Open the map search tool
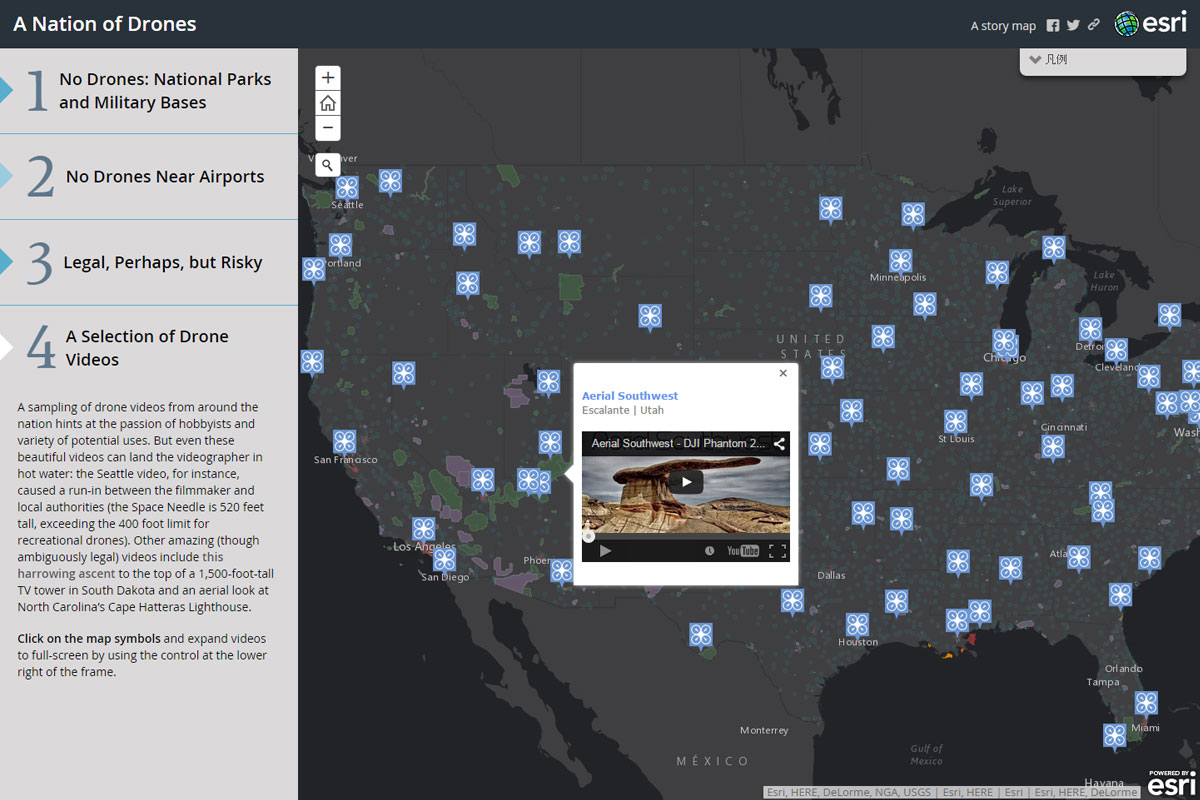Screen dimensions: 1200x800 pyautogui.click(x=328, y=165)
